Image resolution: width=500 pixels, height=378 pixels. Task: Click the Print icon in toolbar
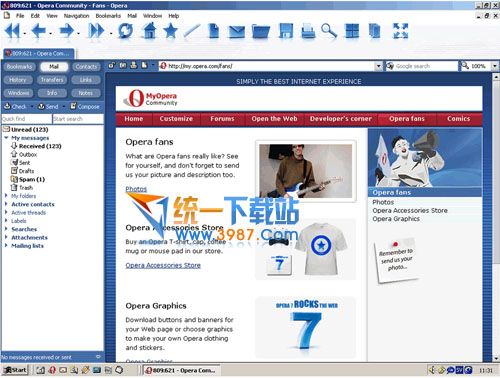pos(308,31)
